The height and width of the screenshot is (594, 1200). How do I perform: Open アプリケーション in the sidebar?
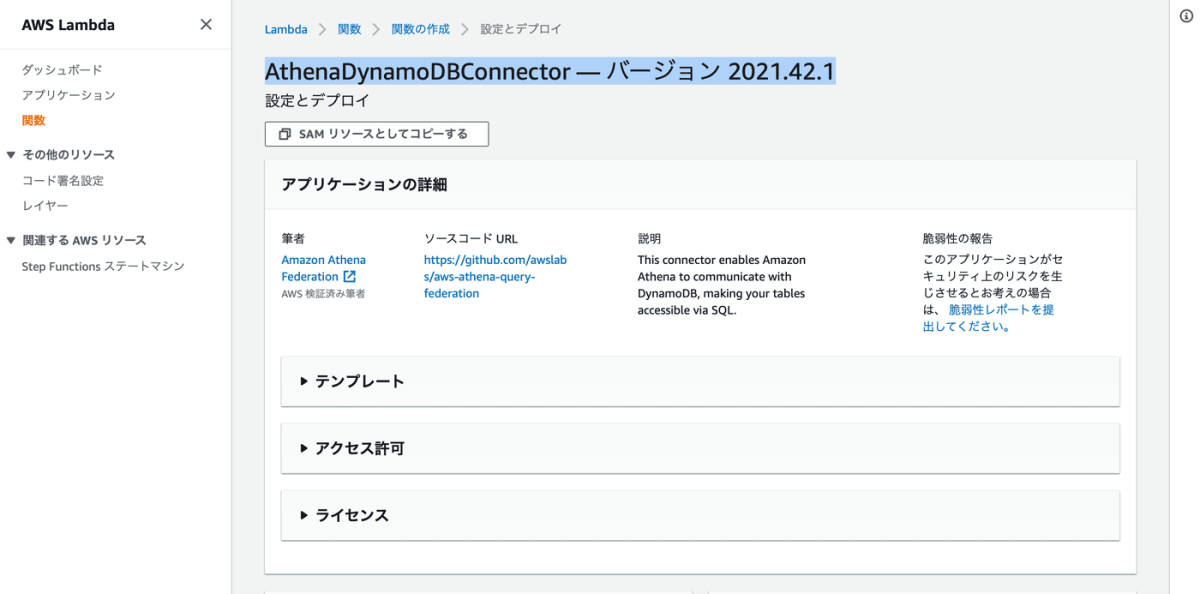[68, 95]
